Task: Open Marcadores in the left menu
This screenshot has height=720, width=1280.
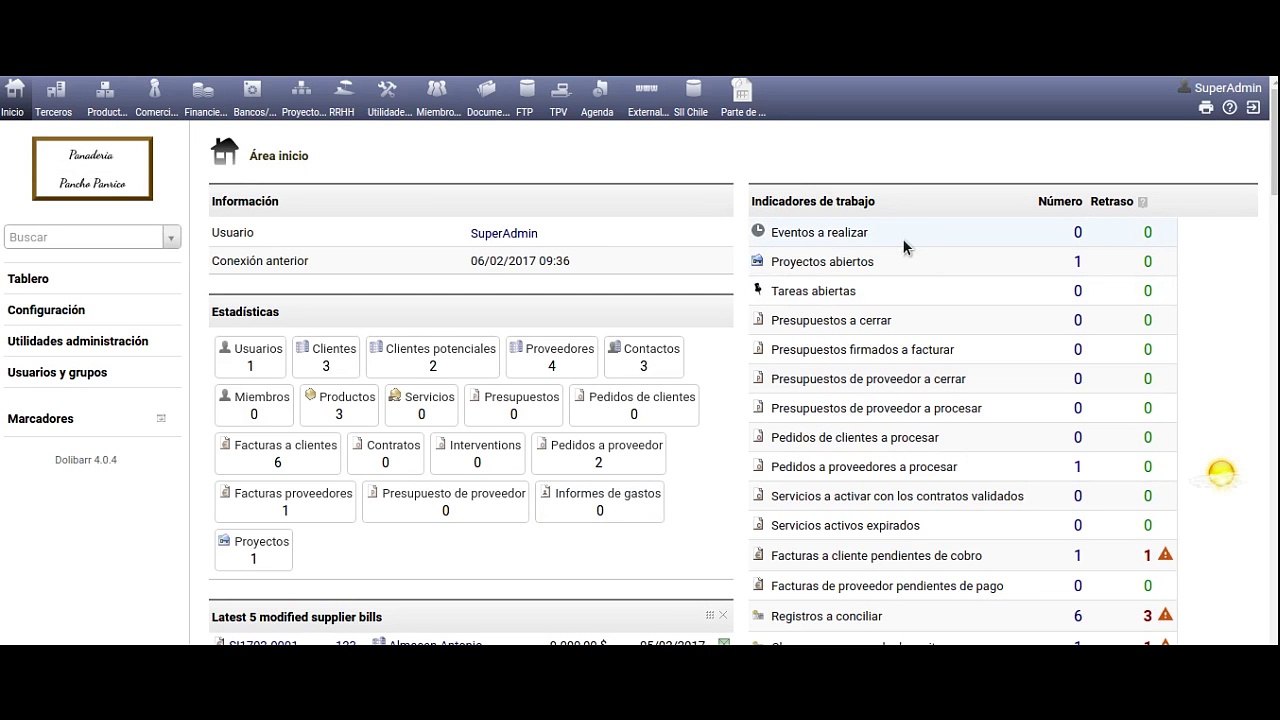Action: click(40, 419)
